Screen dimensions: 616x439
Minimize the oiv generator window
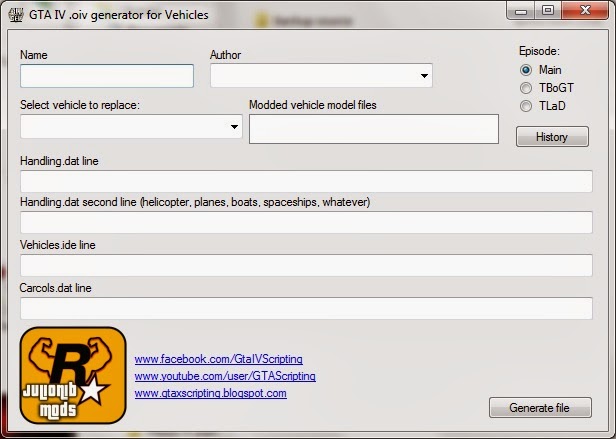521,11
